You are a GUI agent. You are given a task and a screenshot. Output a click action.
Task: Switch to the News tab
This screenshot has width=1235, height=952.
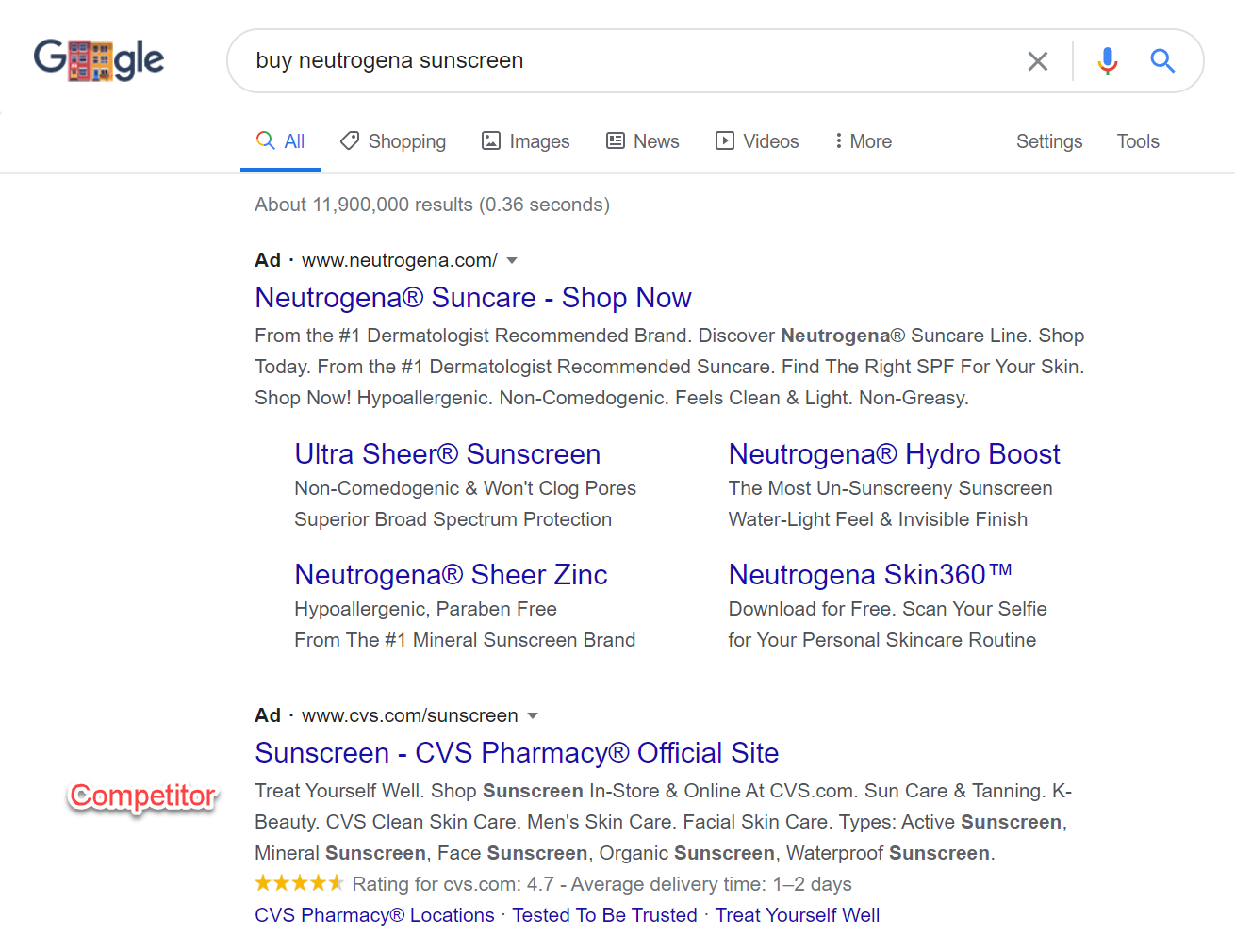click(x=643, y=141)
